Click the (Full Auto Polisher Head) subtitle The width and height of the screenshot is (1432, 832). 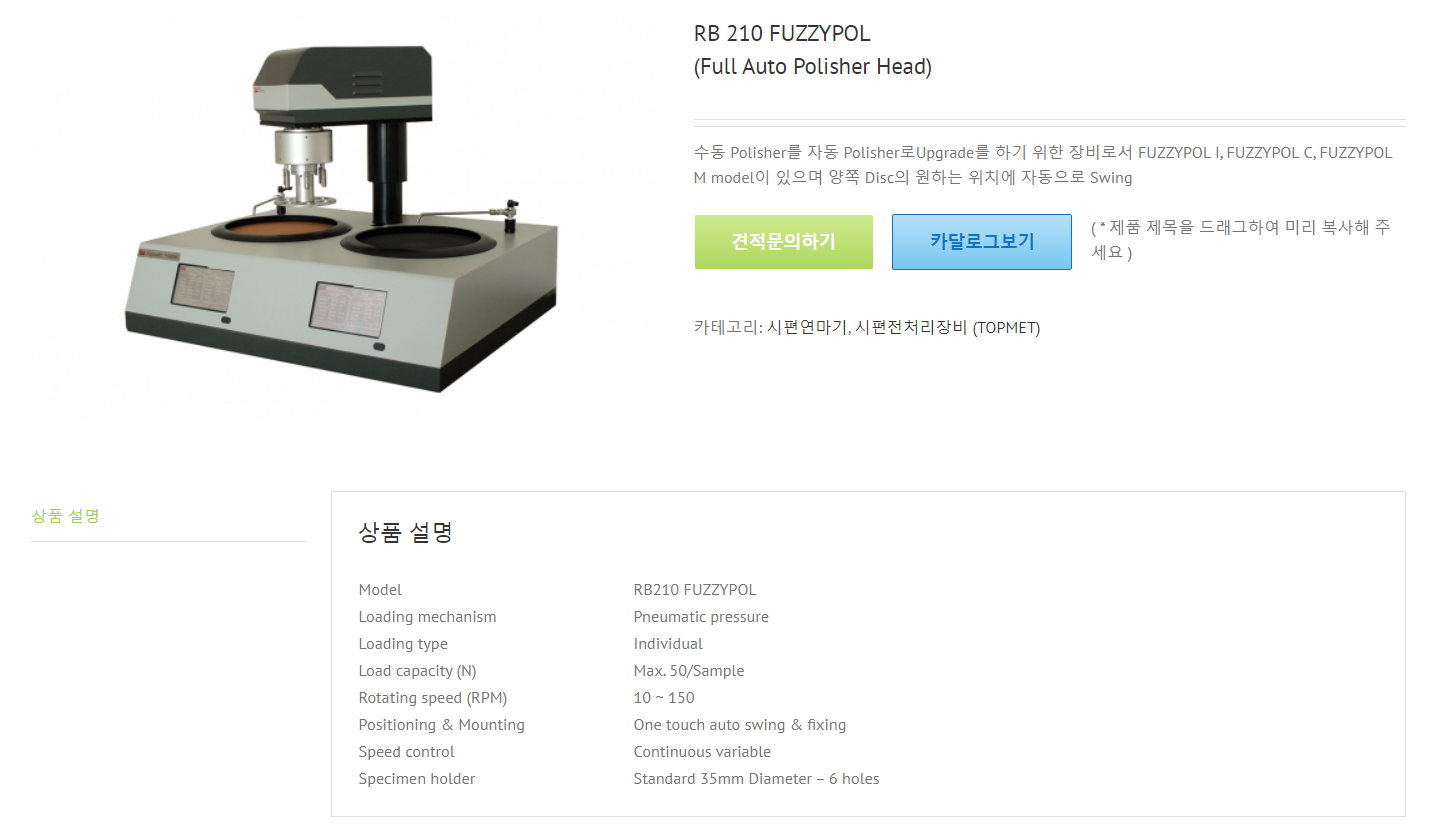pos(813,67)
